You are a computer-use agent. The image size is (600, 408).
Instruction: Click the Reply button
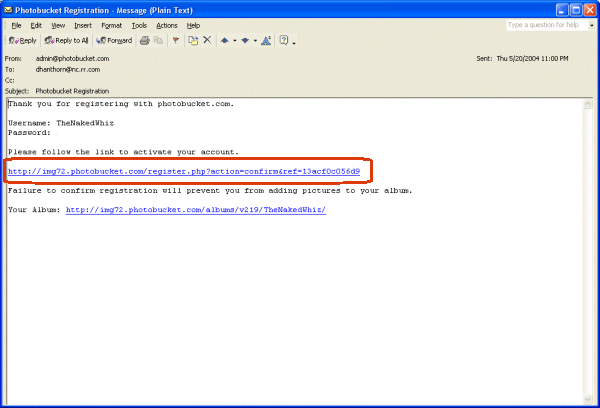point(22,40)
